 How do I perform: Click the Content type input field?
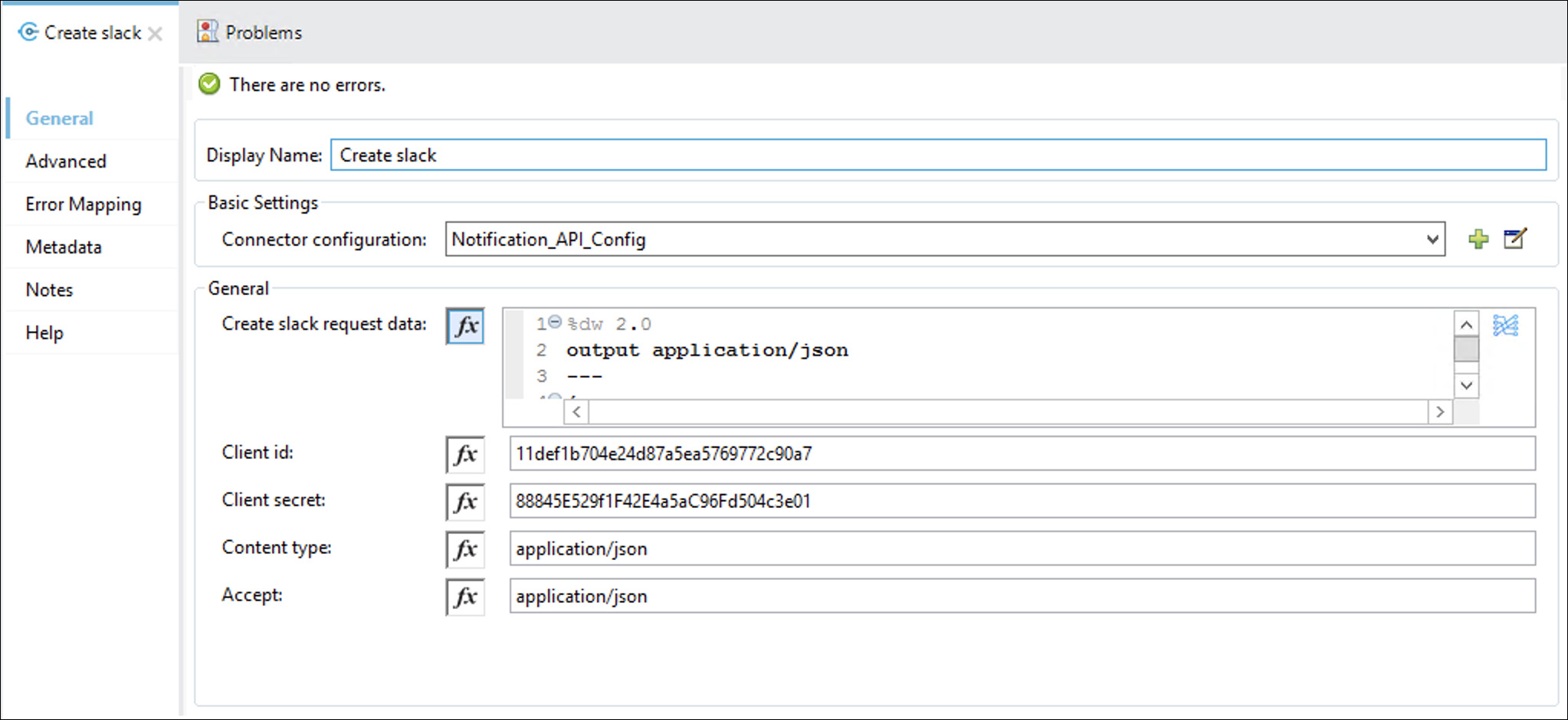pyautogui.click(x=1022, y=548)
